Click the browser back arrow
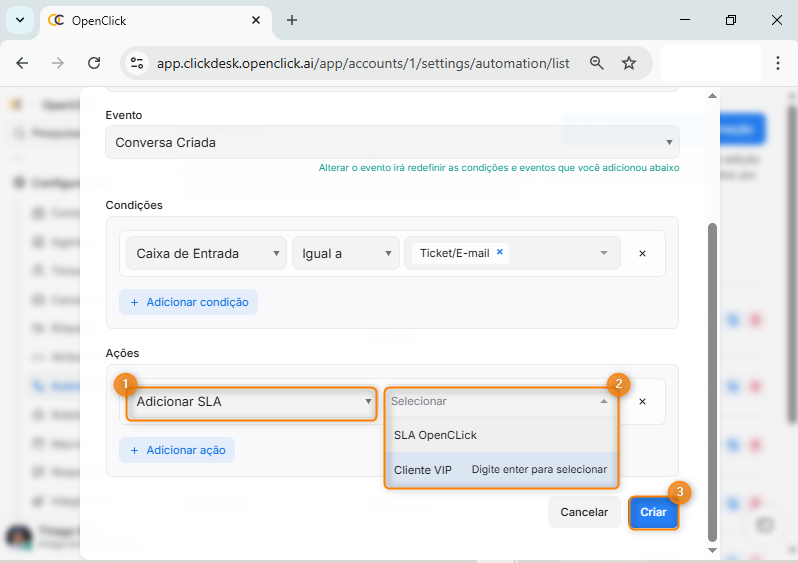Viewport: 798px width, 563px height. 22,63
